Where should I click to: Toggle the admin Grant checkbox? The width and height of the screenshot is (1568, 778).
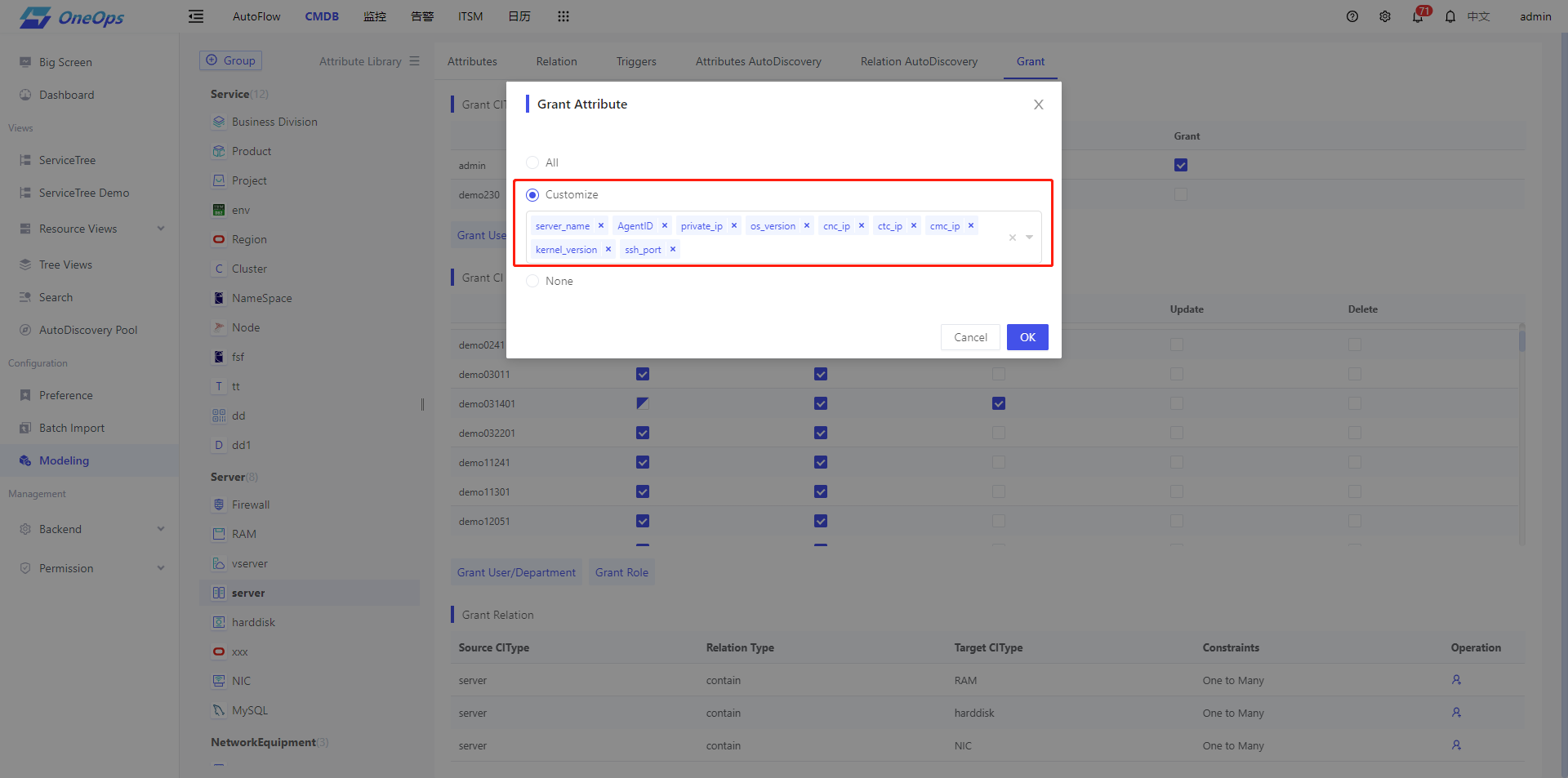click(x=1181, y=165)
